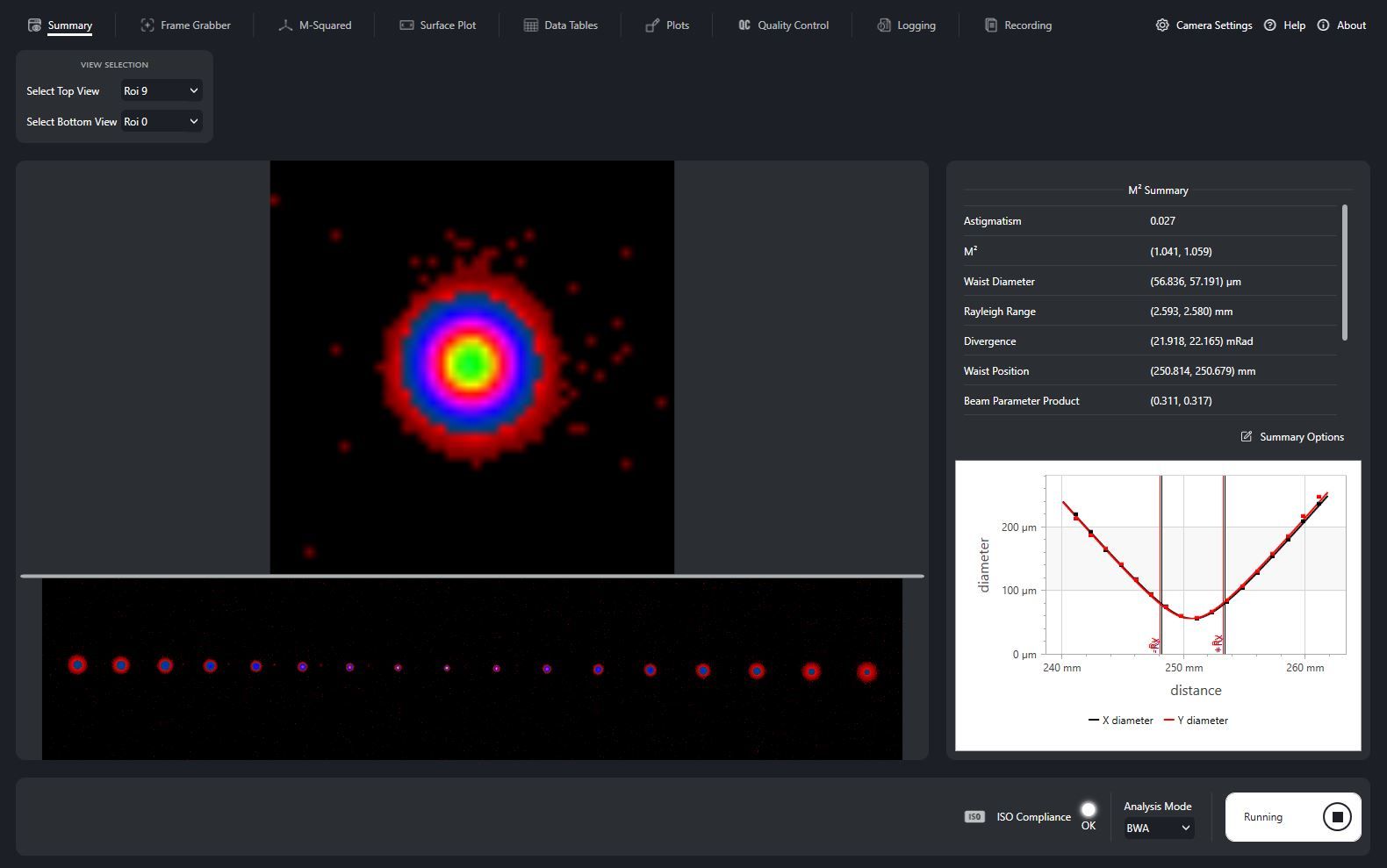Click the Surface Plot icon
Screen dimensions: 1387x868
(x=406, y=25)
